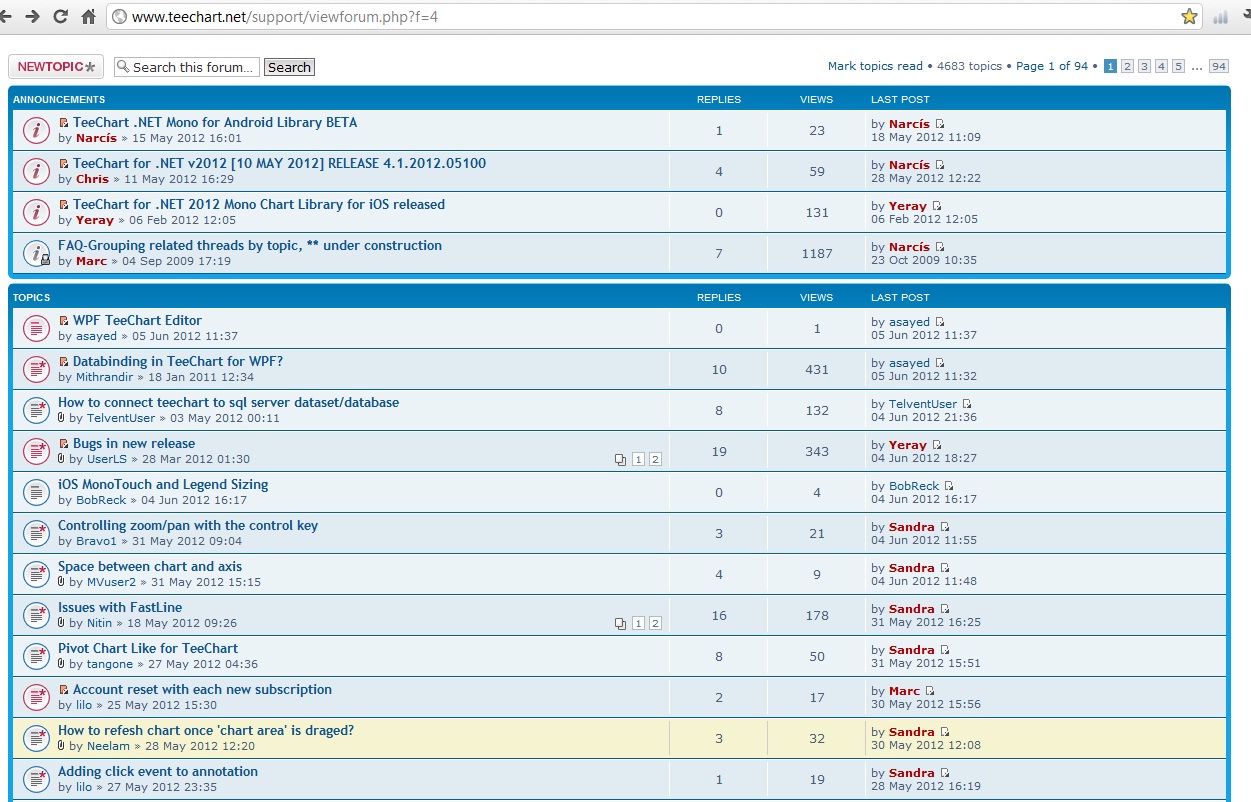Go to page 5 of the forum
Viewport: 1251px width, 802px height.
(1178, 66)
